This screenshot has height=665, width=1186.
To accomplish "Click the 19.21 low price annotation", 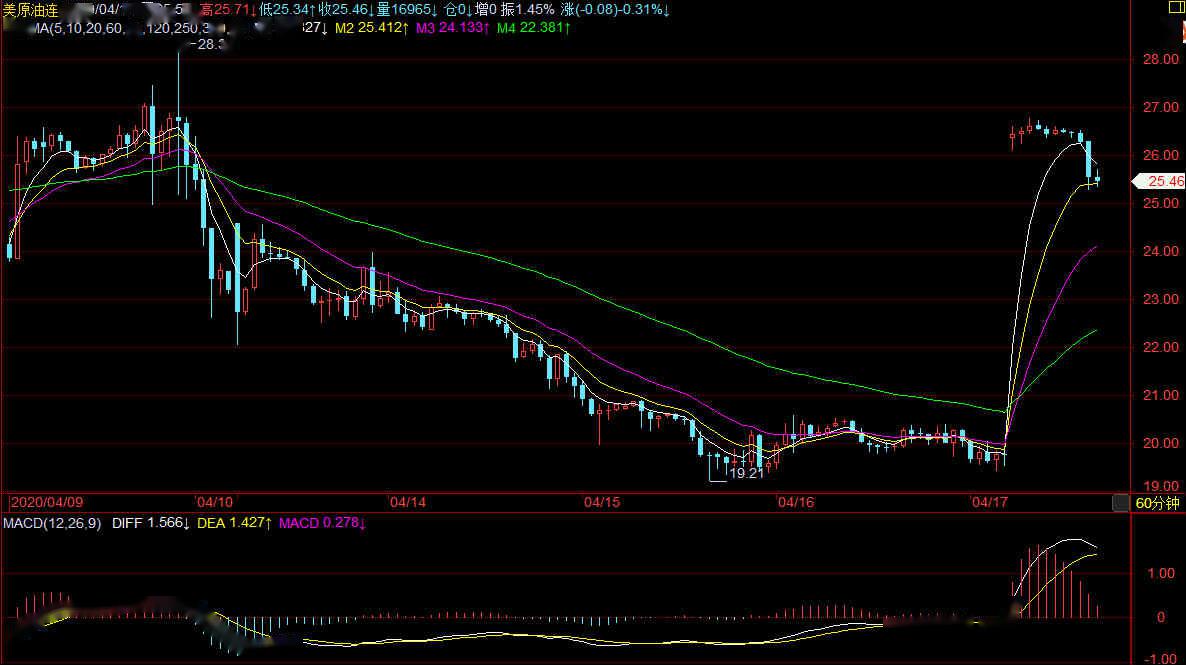I will click(746, 474).
